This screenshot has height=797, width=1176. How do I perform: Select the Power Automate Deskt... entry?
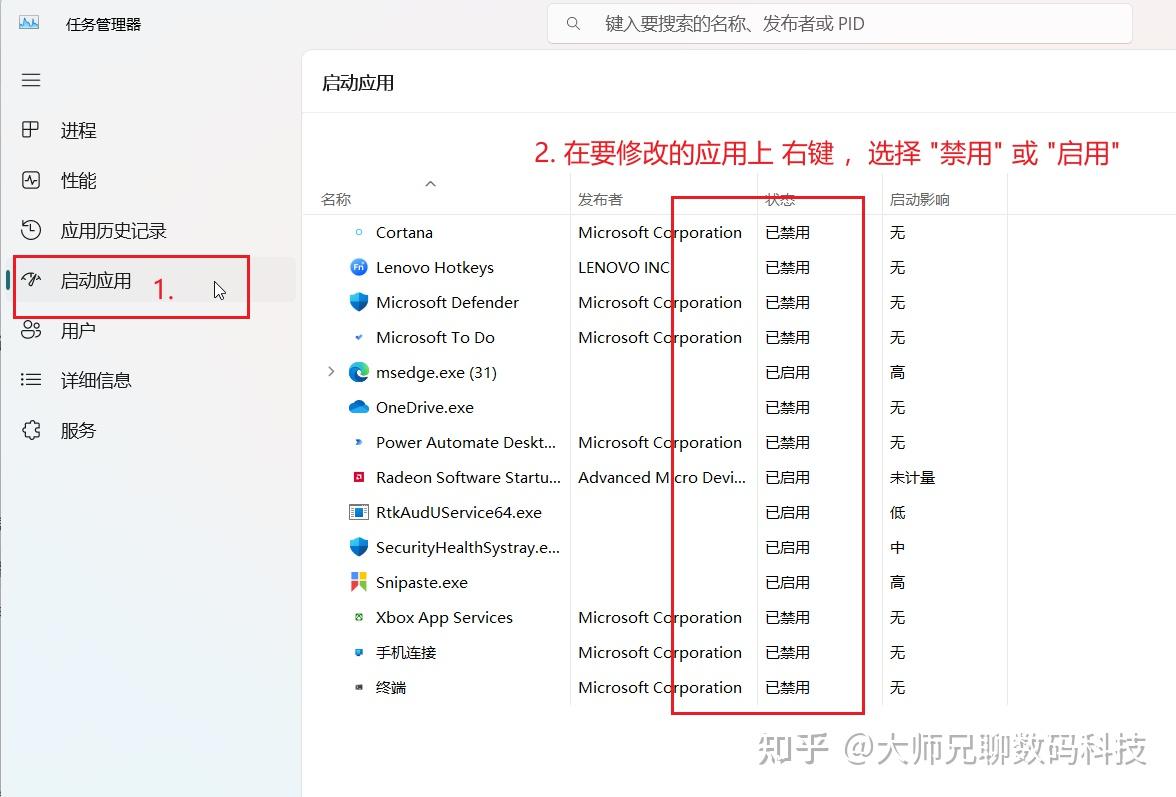coord(466,442)
